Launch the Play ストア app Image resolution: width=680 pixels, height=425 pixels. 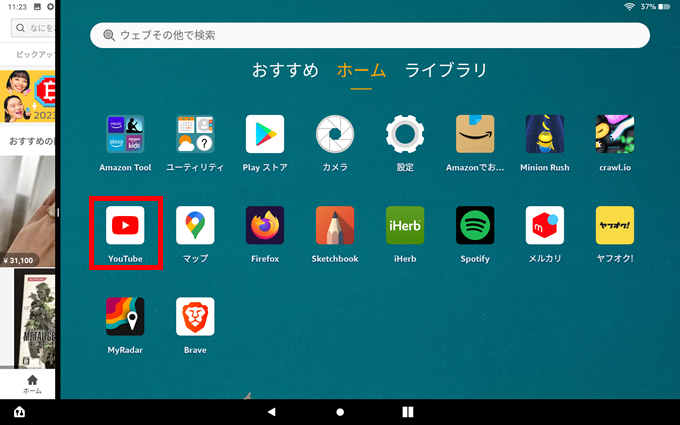(265, 134)
